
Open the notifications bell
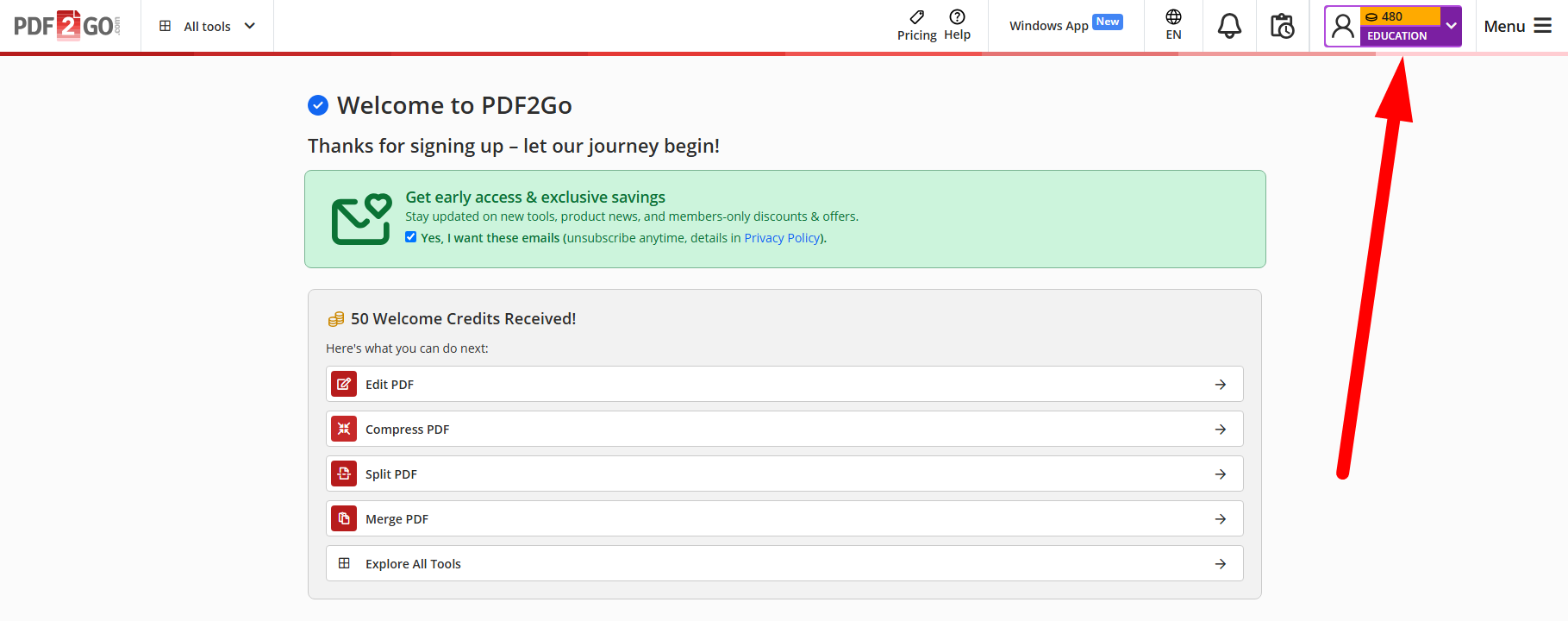point(1229,26)
